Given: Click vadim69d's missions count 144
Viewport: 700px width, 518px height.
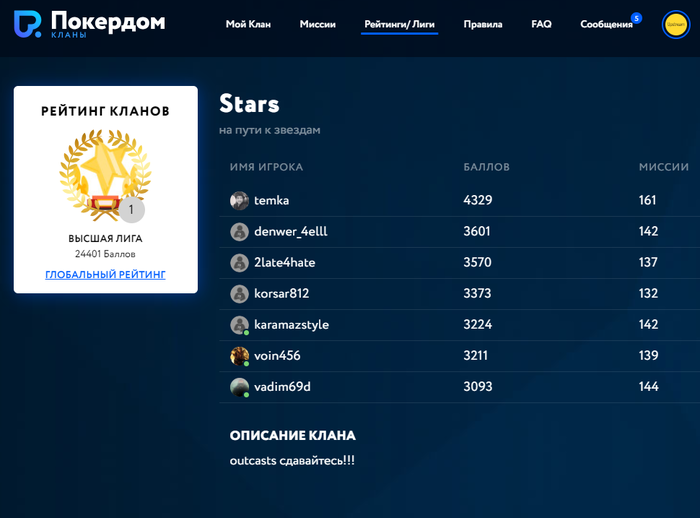Looking at the screenshot, I should (649, 386).
